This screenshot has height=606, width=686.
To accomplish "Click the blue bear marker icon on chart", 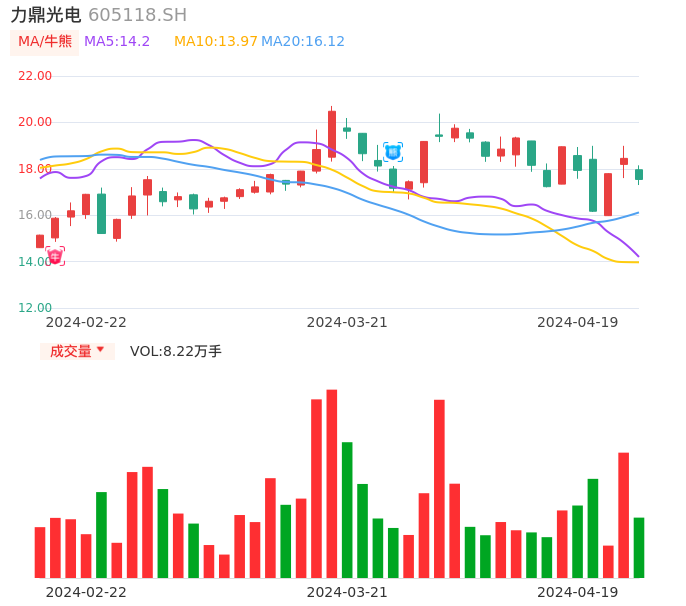I will 393,152.
